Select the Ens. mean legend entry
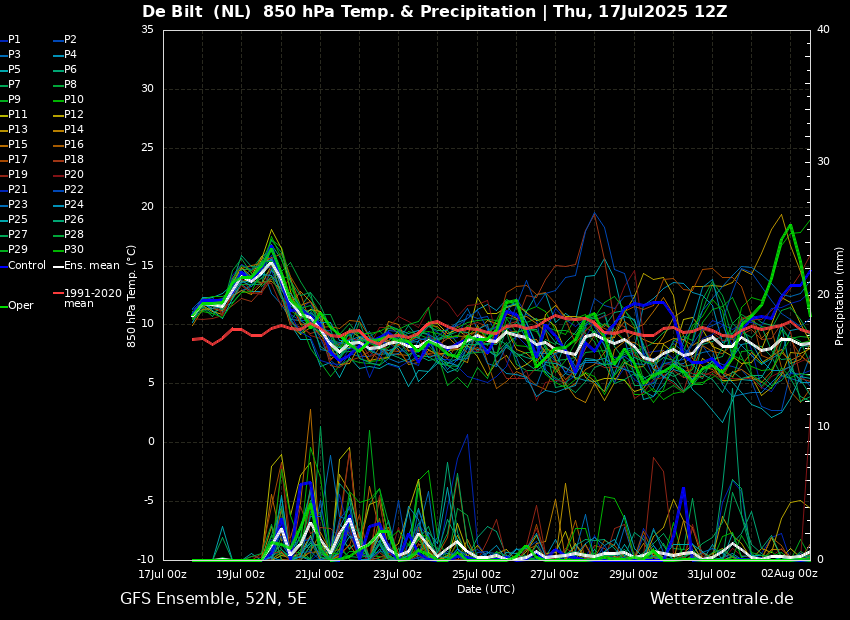 pos(91,266)
